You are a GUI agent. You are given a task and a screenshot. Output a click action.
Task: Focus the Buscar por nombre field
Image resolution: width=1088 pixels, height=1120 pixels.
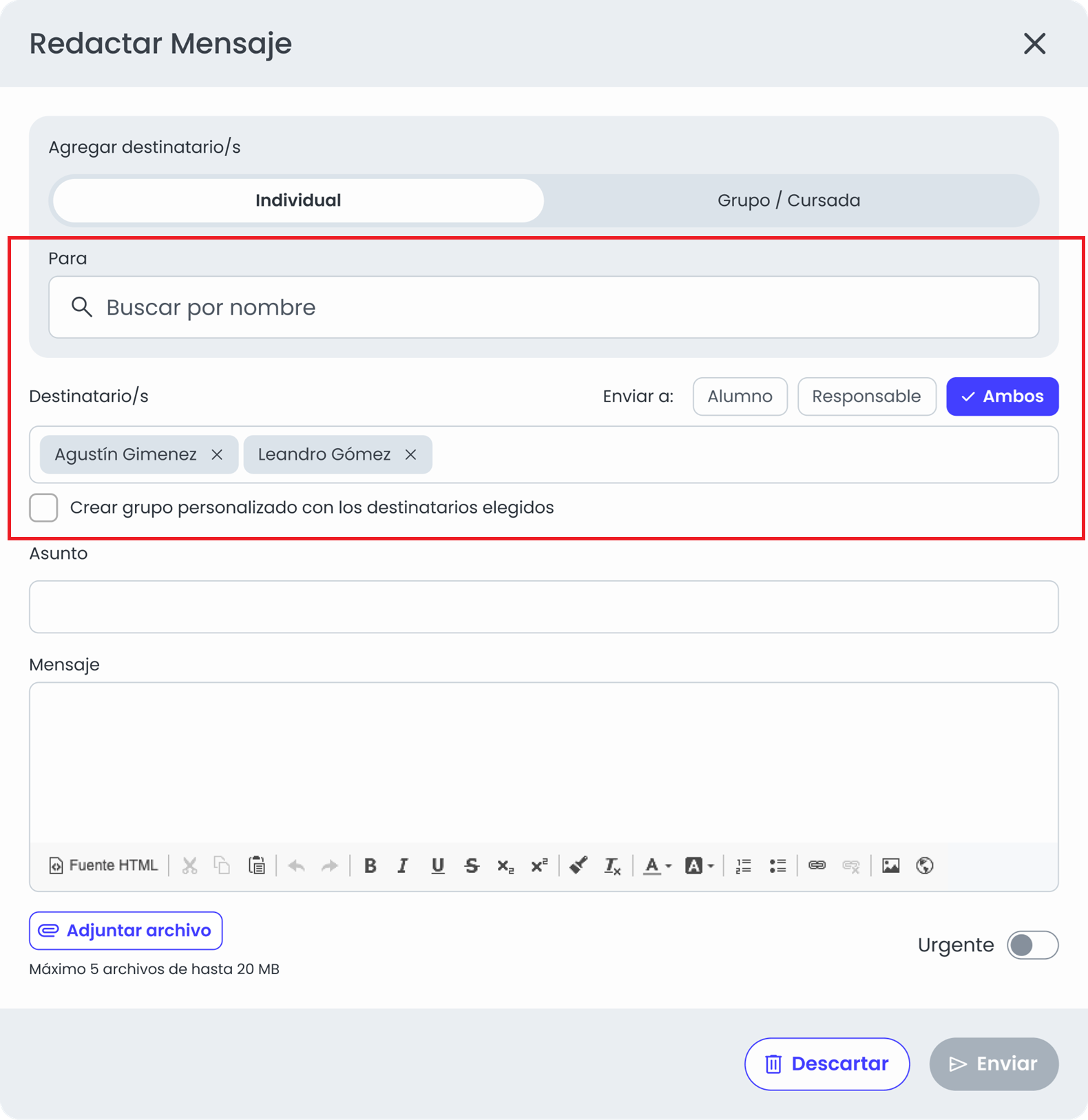[543, 307]
